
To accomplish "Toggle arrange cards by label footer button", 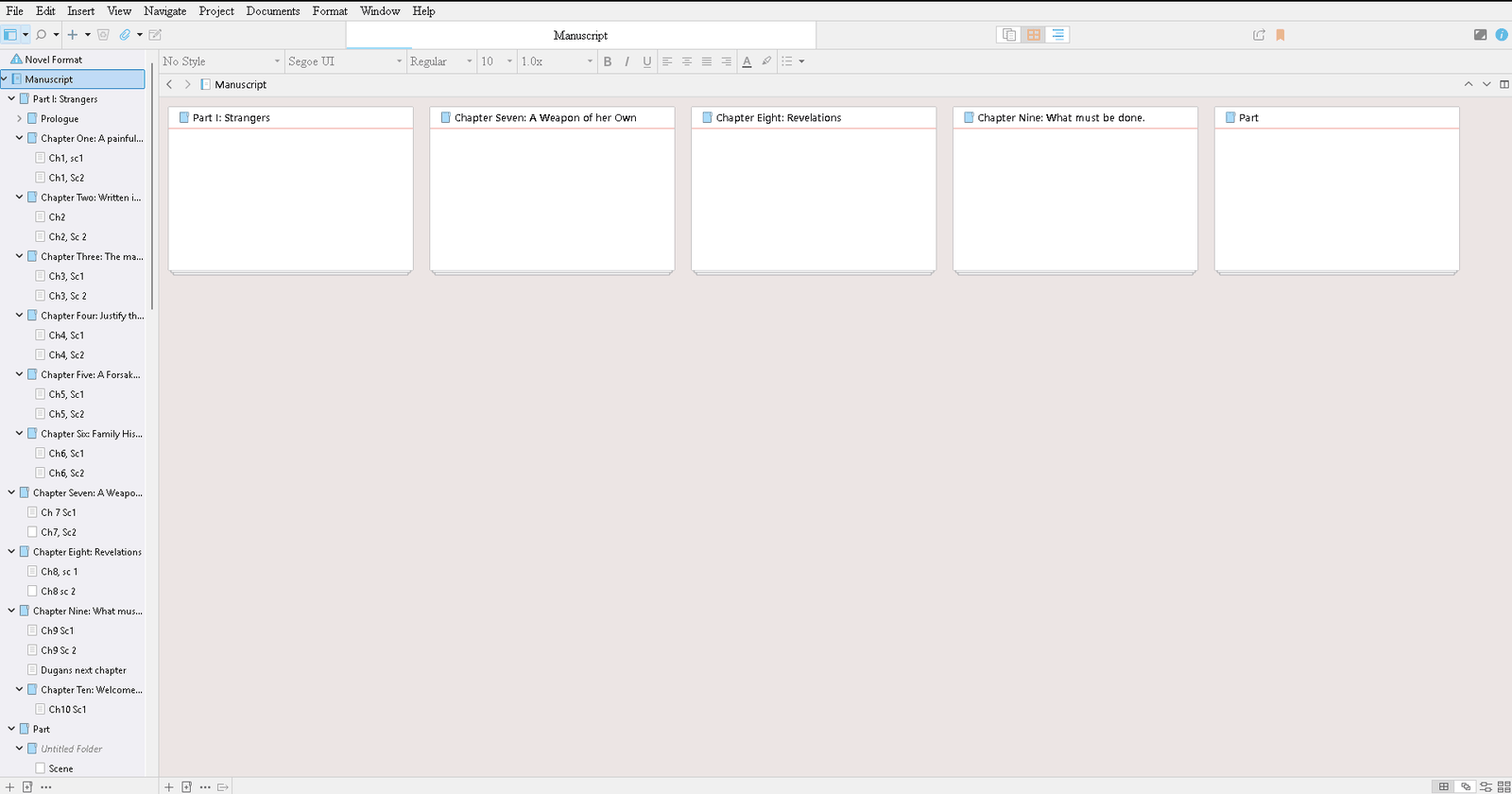I will coord(1503,786).
